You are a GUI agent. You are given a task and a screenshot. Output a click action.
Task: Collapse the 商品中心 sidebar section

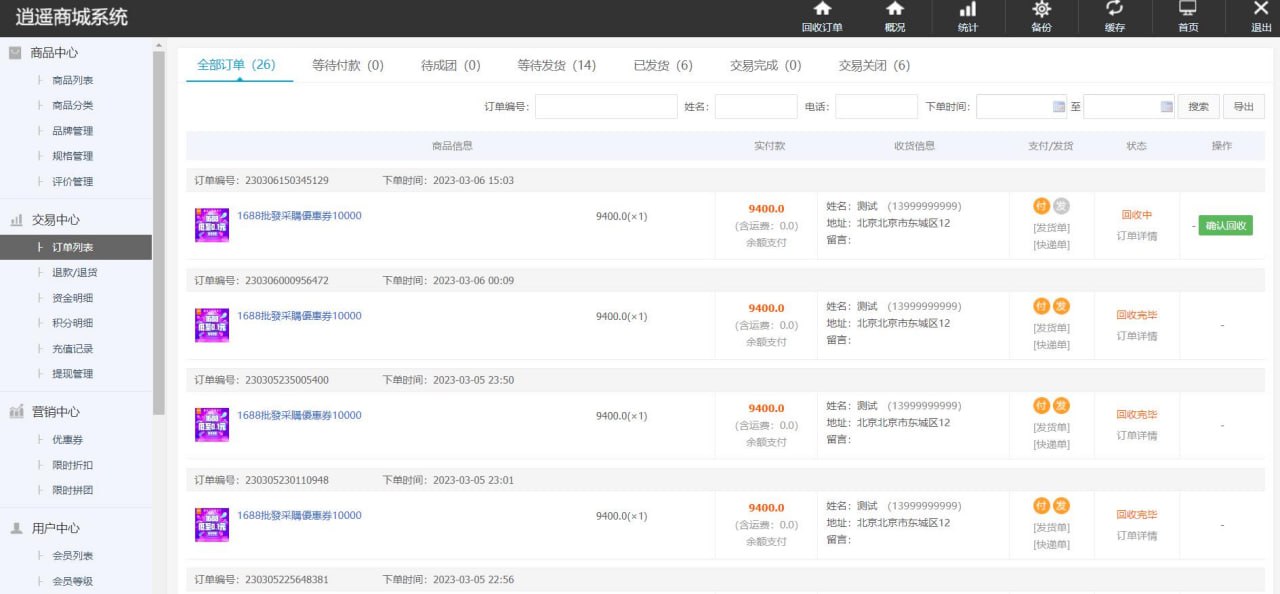(x=54, y=53)
